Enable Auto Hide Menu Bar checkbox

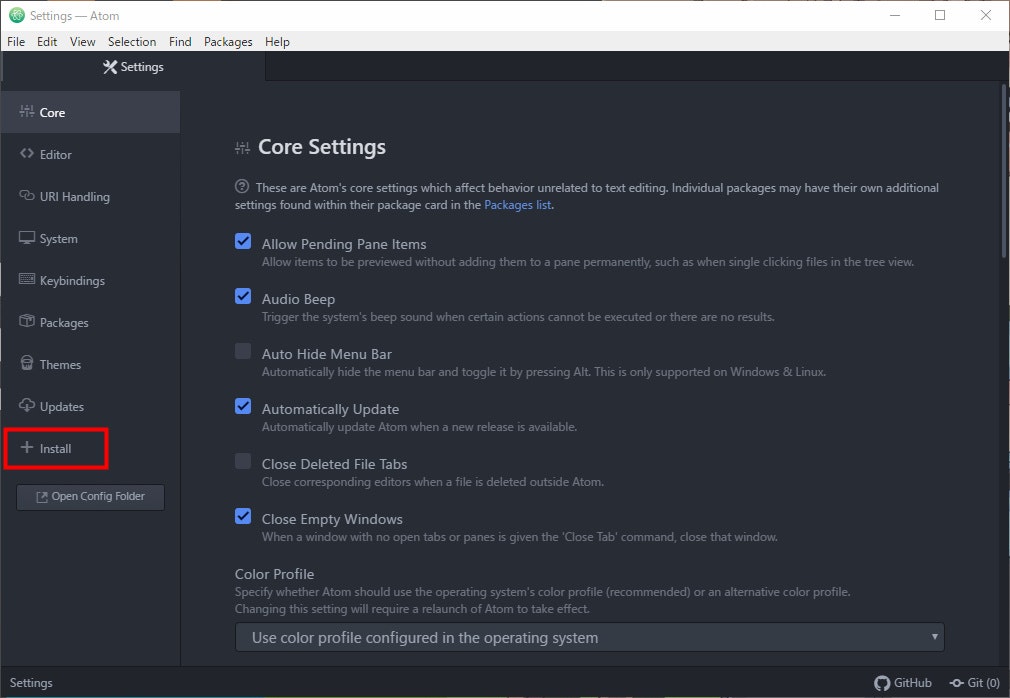coord(243,351)
